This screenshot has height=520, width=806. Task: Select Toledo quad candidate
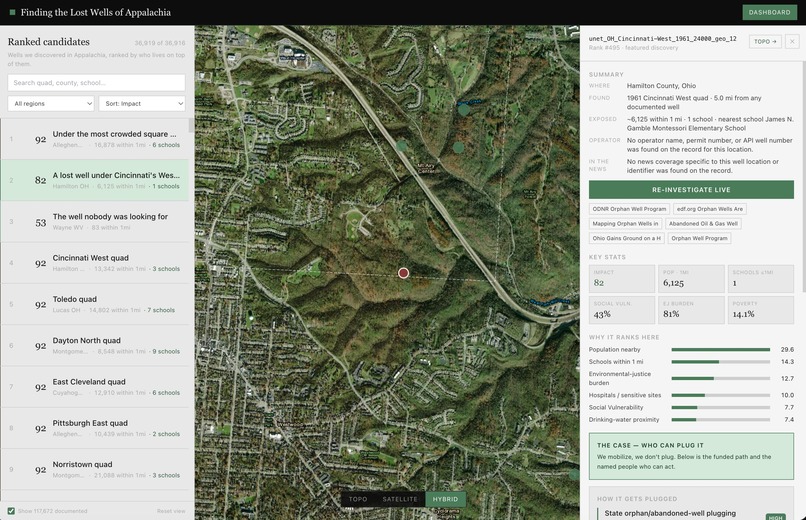pyautogui.click(x=95, y=304)
